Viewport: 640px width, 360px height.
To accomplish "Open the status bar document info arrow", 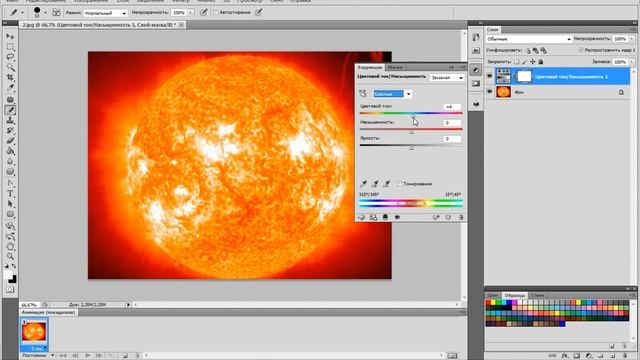I will [128, 304].
